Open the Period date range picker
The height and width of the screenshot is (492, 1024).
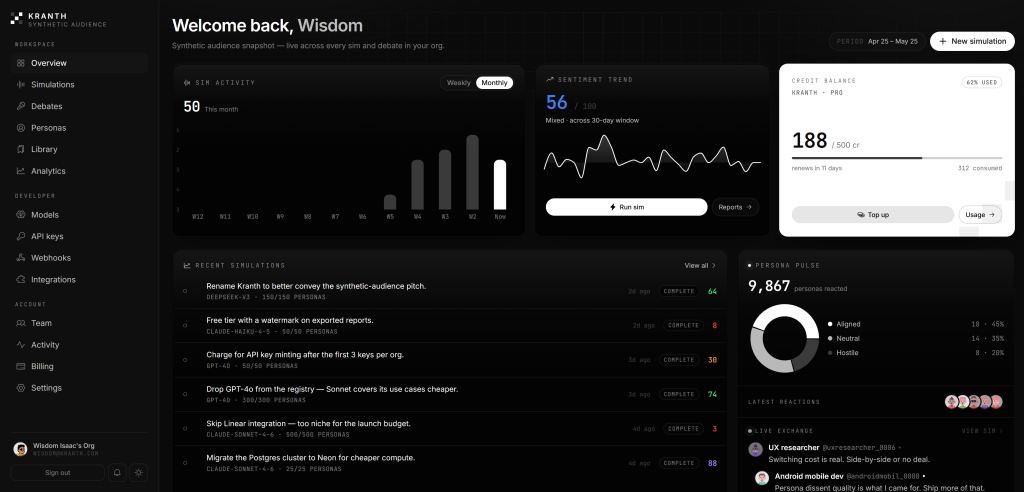pos(877,41)
